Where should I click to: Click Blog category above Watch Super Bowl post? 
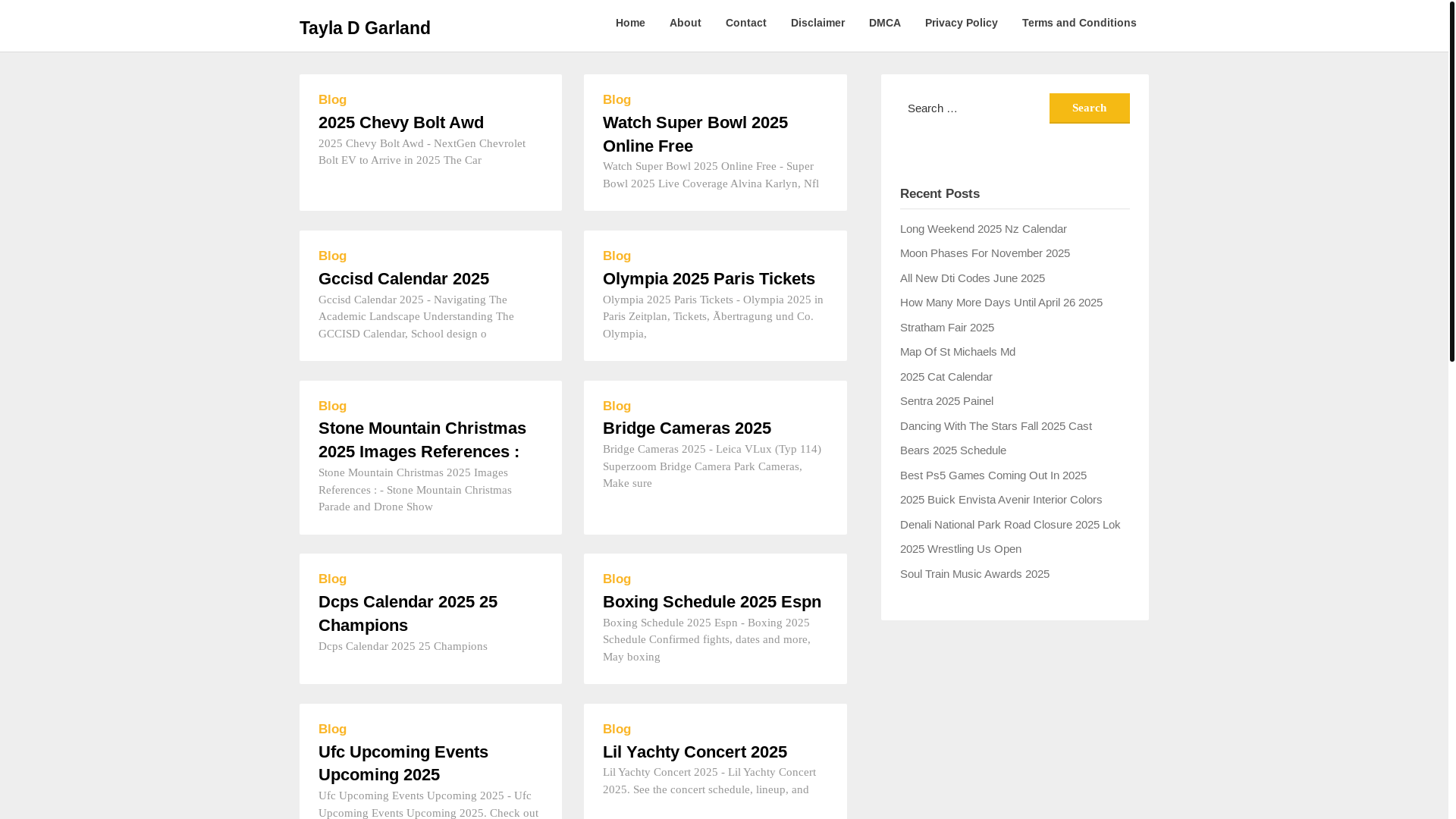617,100
